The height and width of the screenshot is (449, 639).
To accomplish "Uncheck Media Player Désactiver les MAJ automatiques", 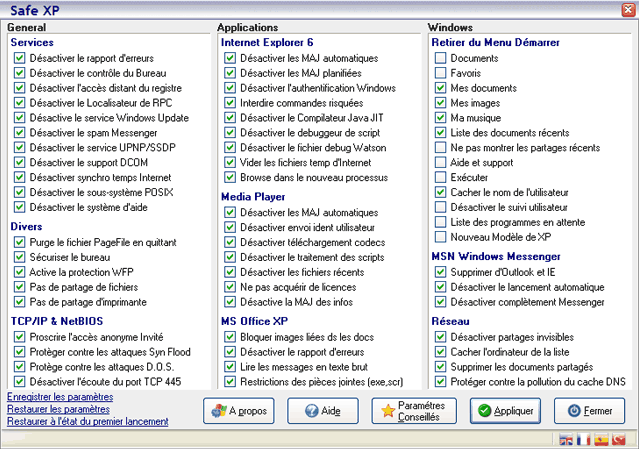I will [230, 212].
